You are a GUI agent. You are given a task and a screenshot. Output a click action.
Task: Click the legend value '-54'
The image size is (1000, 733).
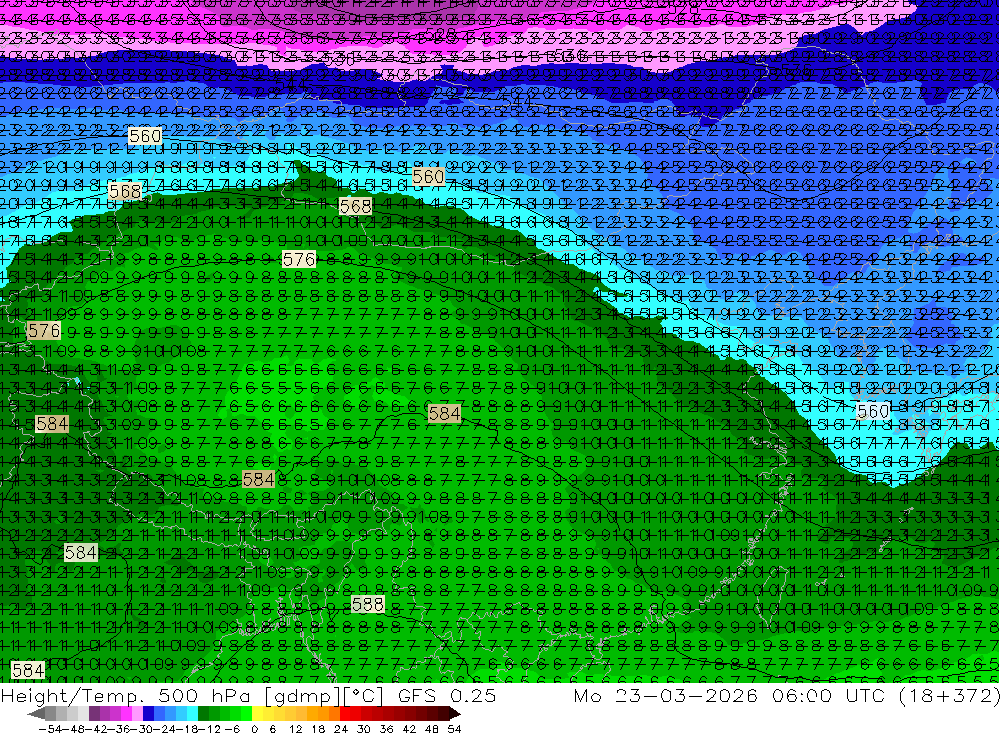[50, 729]
